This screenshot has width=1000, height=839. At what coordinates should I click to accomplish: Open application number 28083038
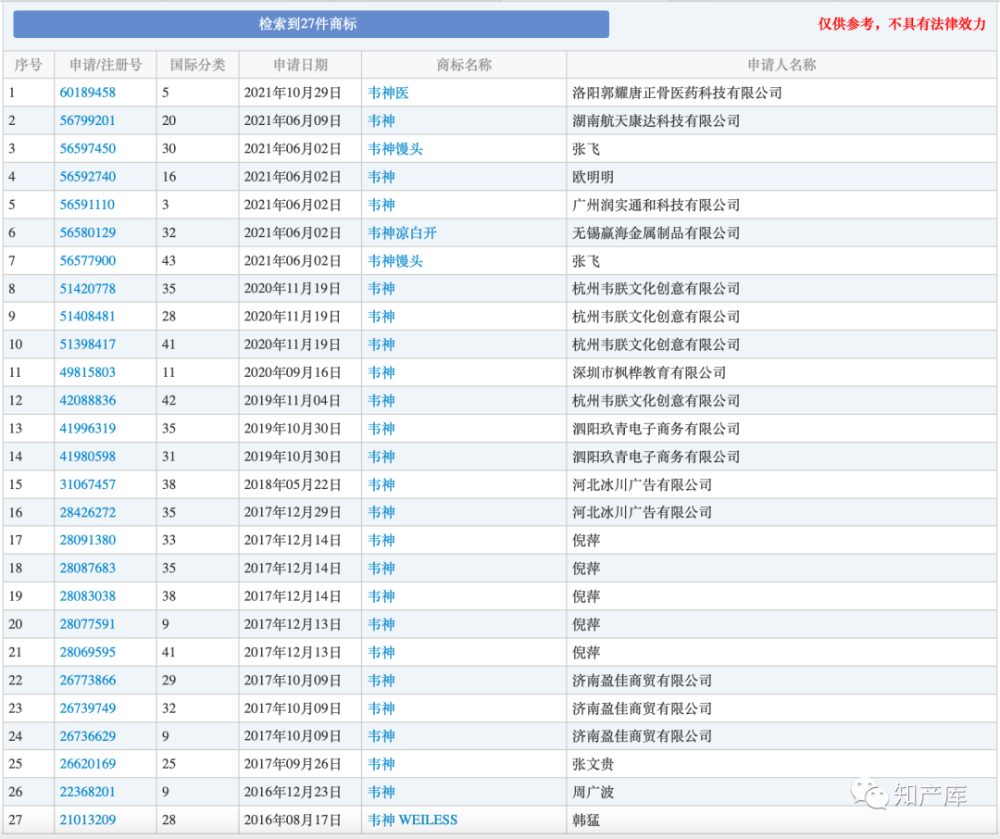[87, 597]
